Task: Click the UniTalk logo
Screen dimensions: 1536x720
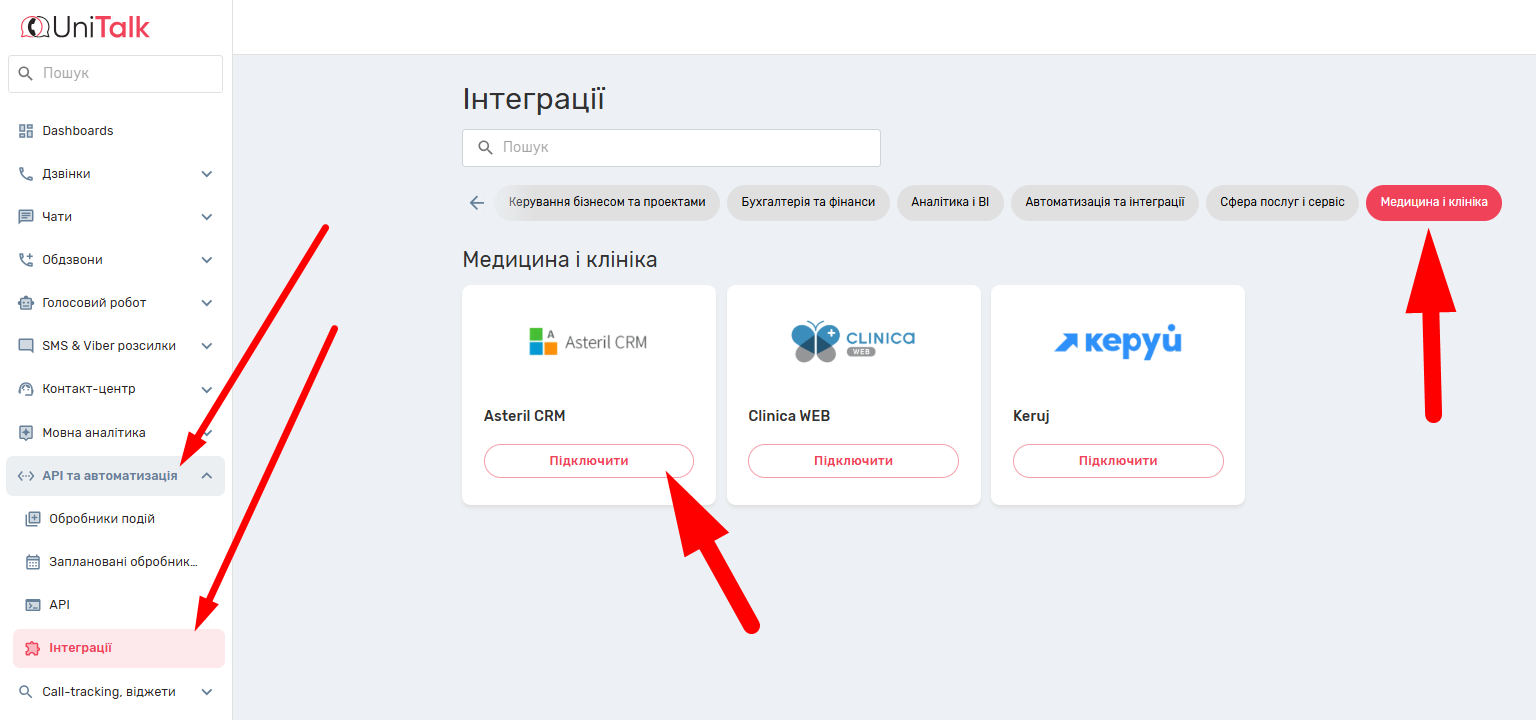Action: (85, 27)
